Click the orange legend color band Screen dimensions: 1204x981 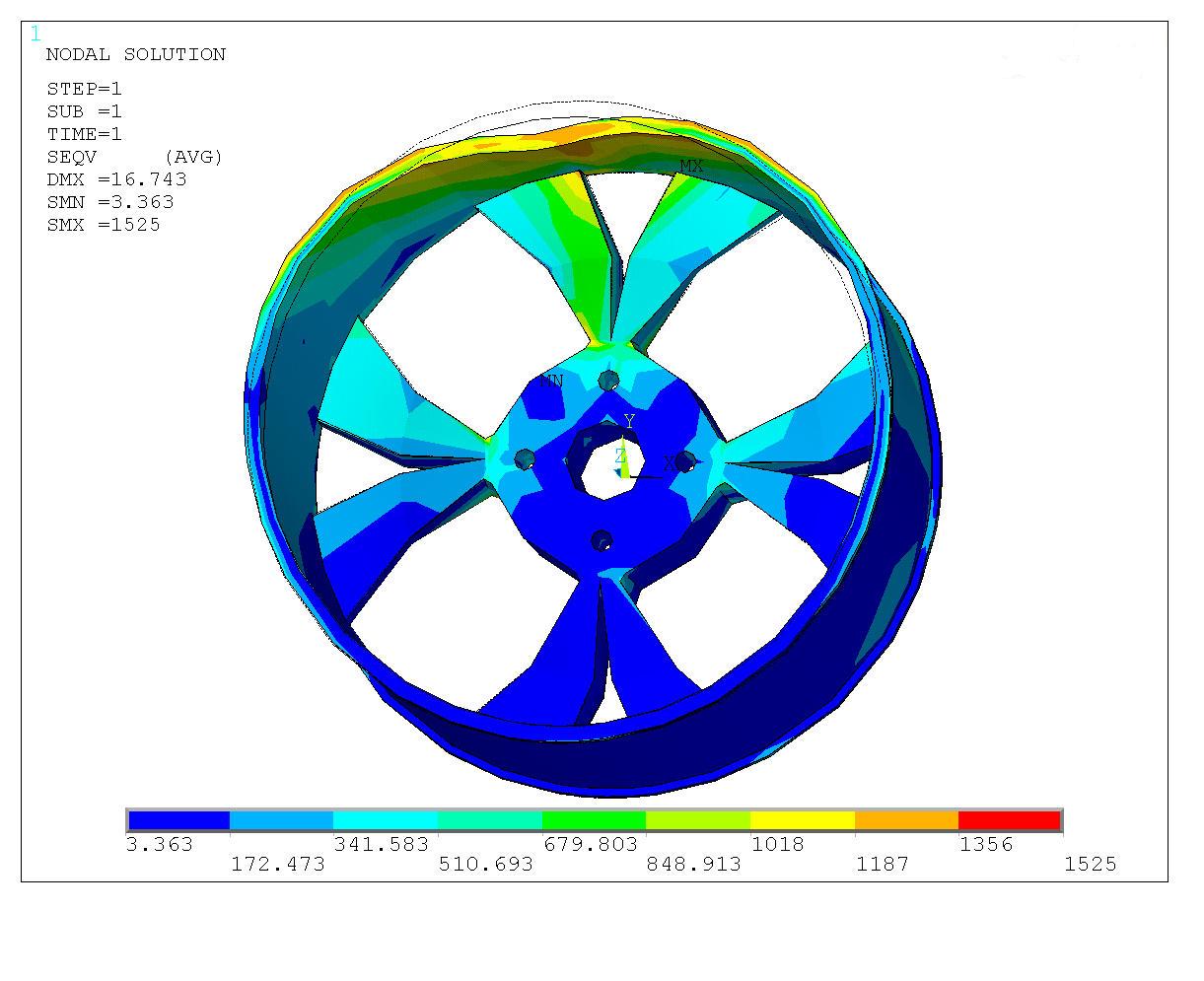[906, 820]
